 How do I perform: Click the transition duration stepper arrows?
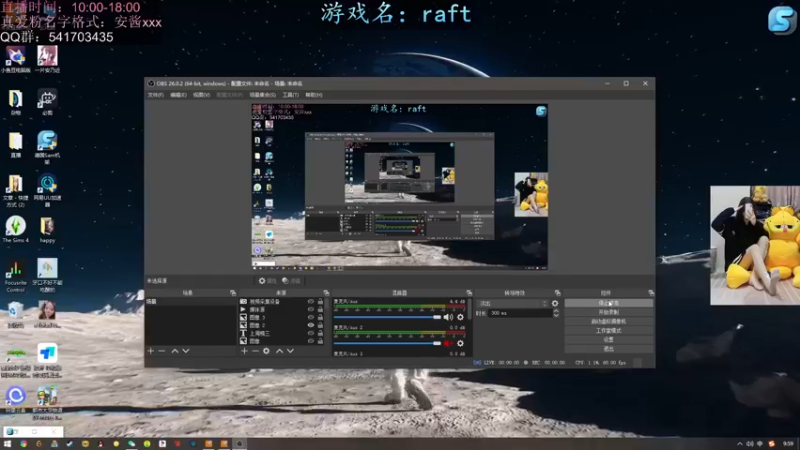[556, 313]
